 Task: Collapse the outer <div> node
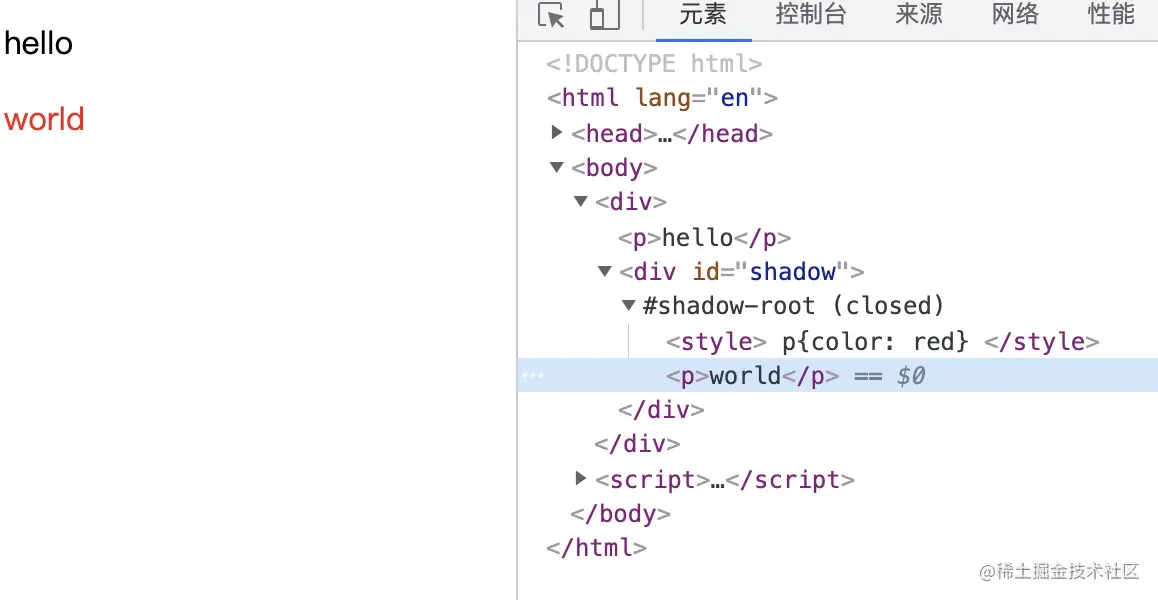[581, 201]
